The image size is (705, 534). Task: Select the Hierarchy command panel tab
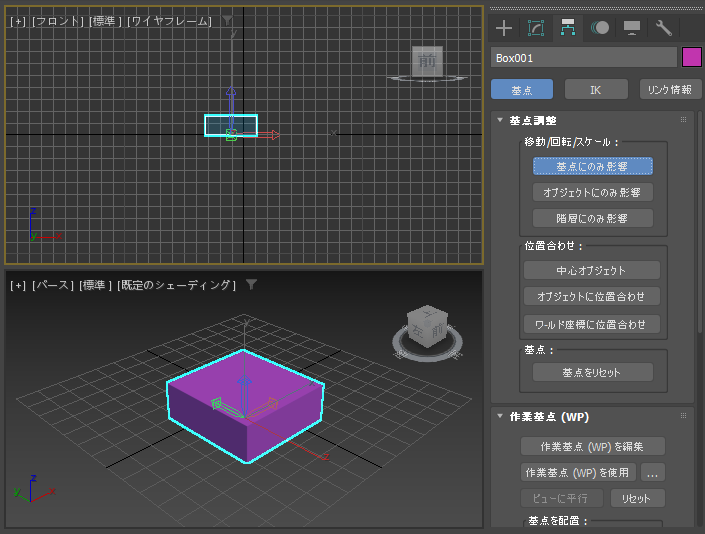click(x=568, y=28)
